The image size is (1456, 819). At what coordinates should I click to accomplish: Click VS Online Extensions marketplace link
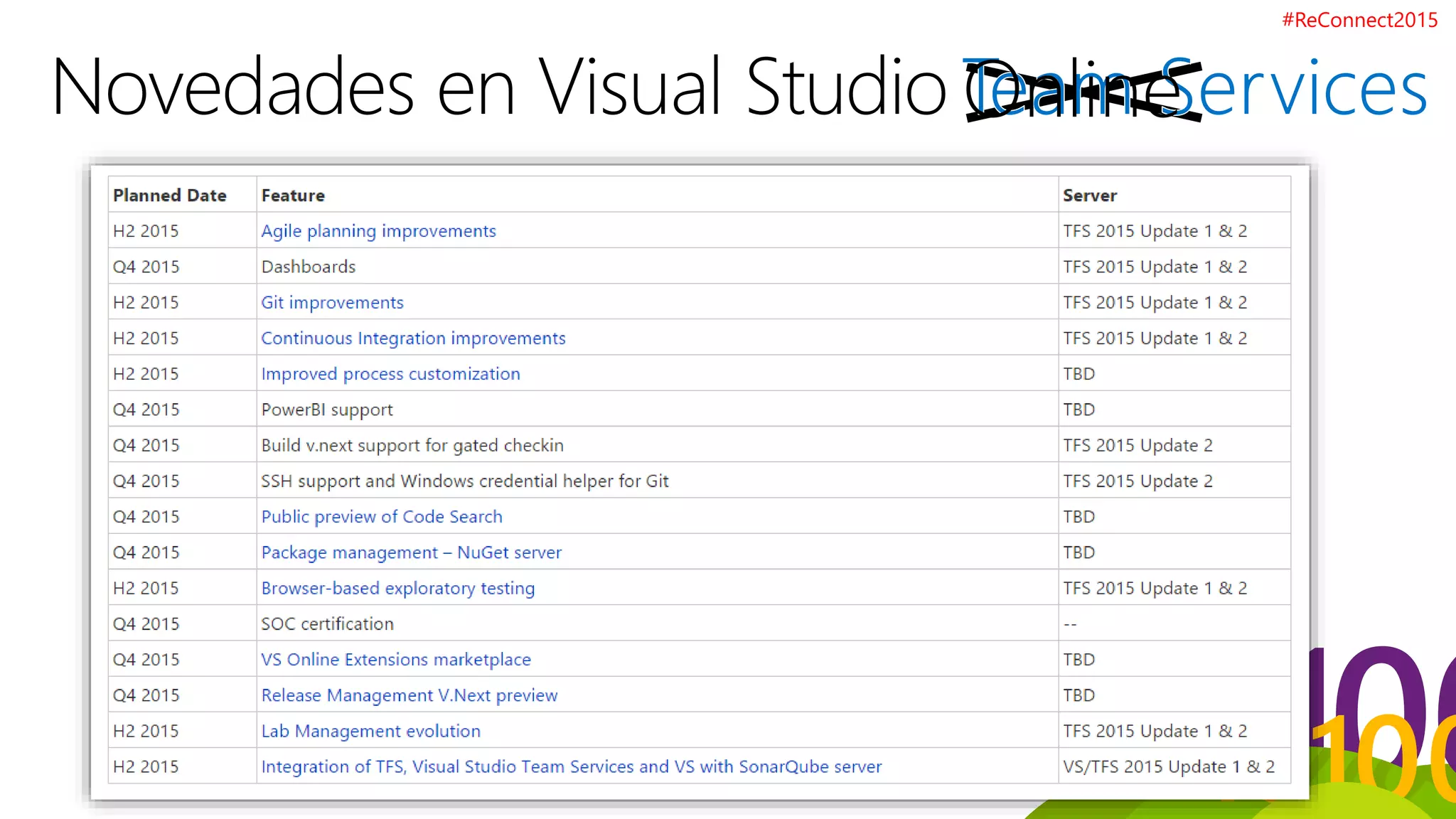coord(395,660)
